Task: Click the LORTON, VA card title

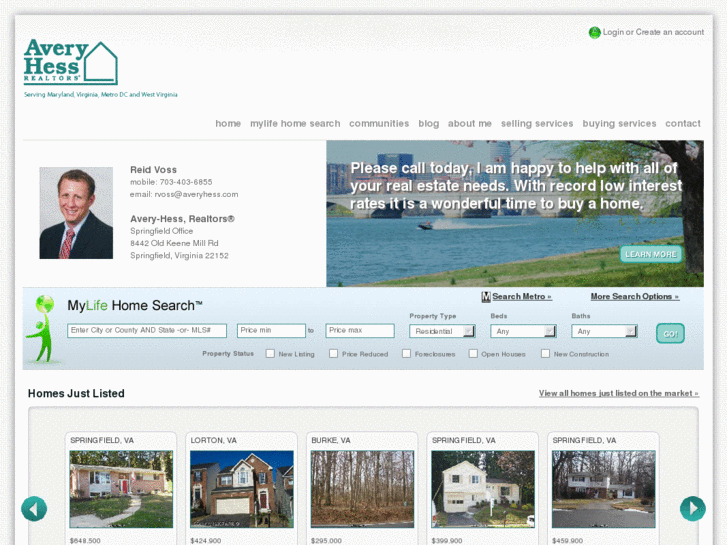Action: (214, 440)
